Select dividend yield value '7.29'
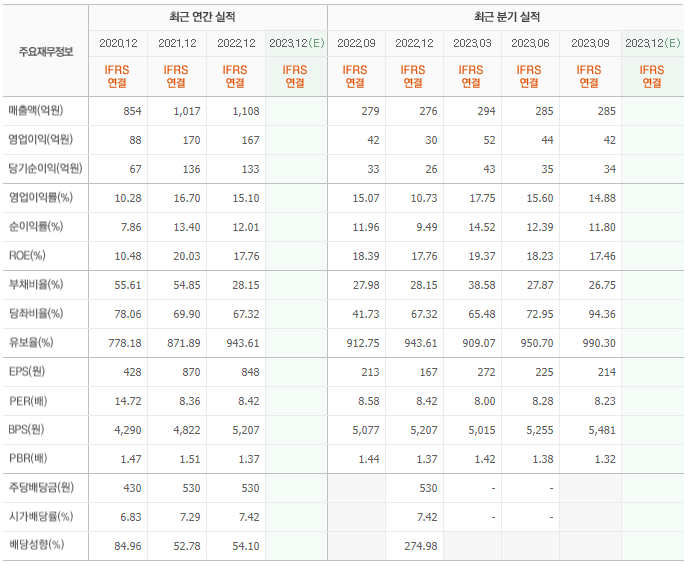Viewport: 690px width, 564px height. pyautogui.click(x=190, y=518)
